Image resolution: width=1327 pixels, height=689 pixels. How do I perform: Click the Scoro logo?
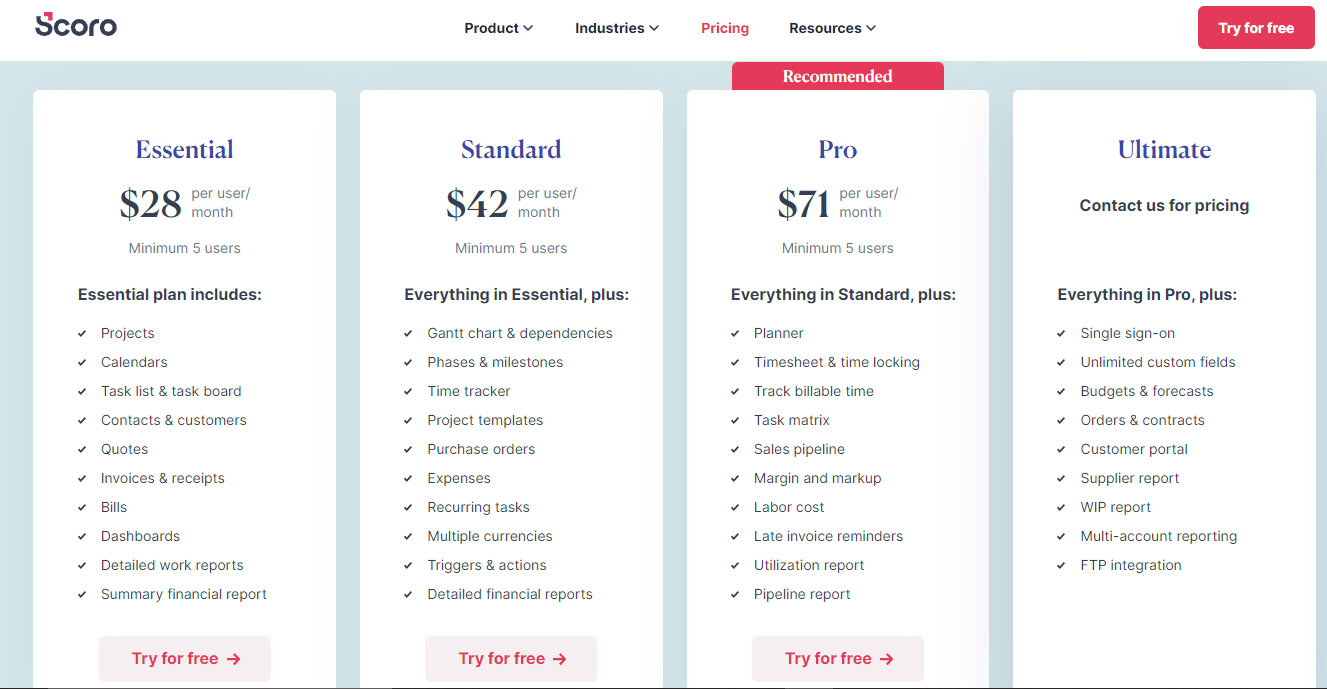tap(76, 25)
